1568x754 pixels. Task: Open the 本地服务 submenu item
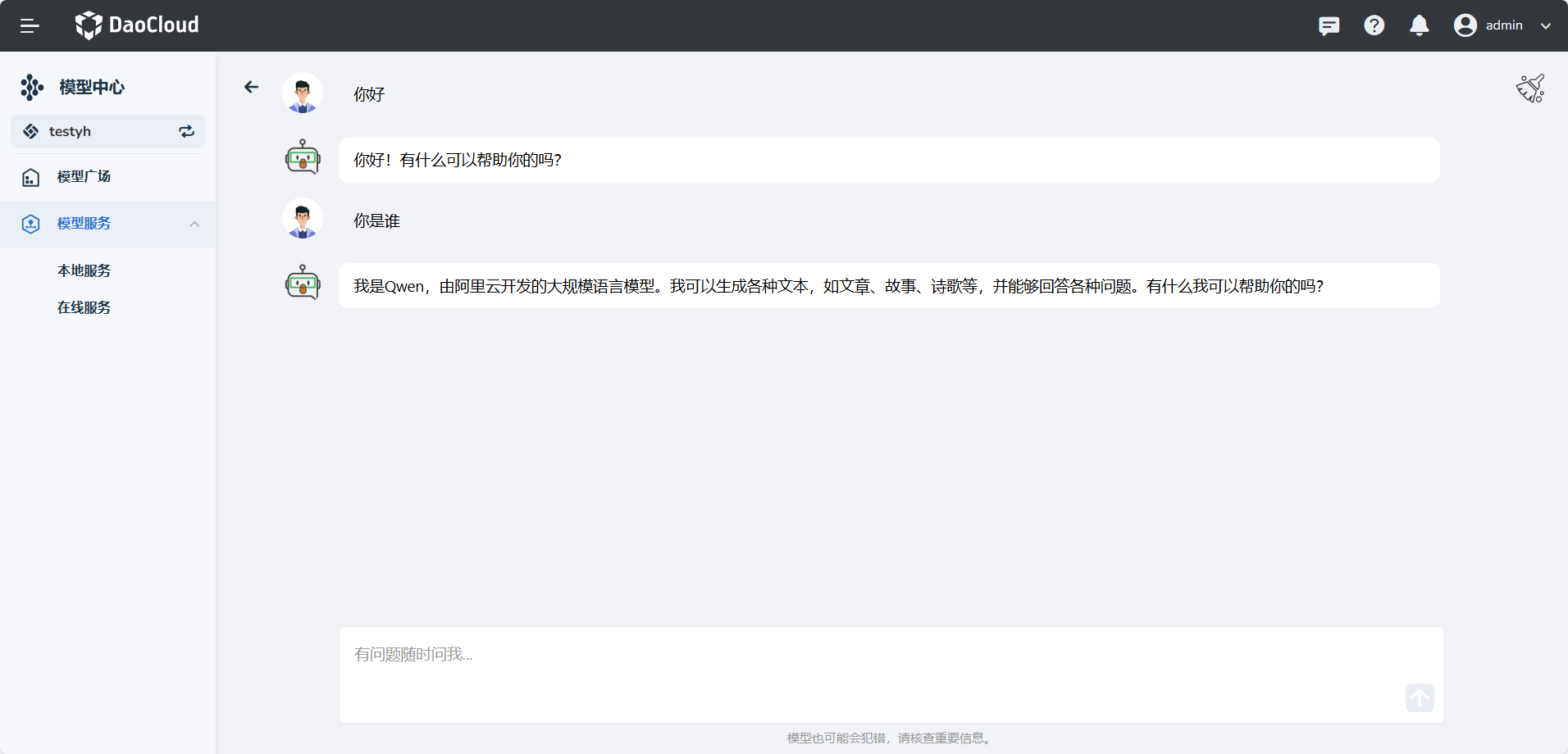[84, 270]
